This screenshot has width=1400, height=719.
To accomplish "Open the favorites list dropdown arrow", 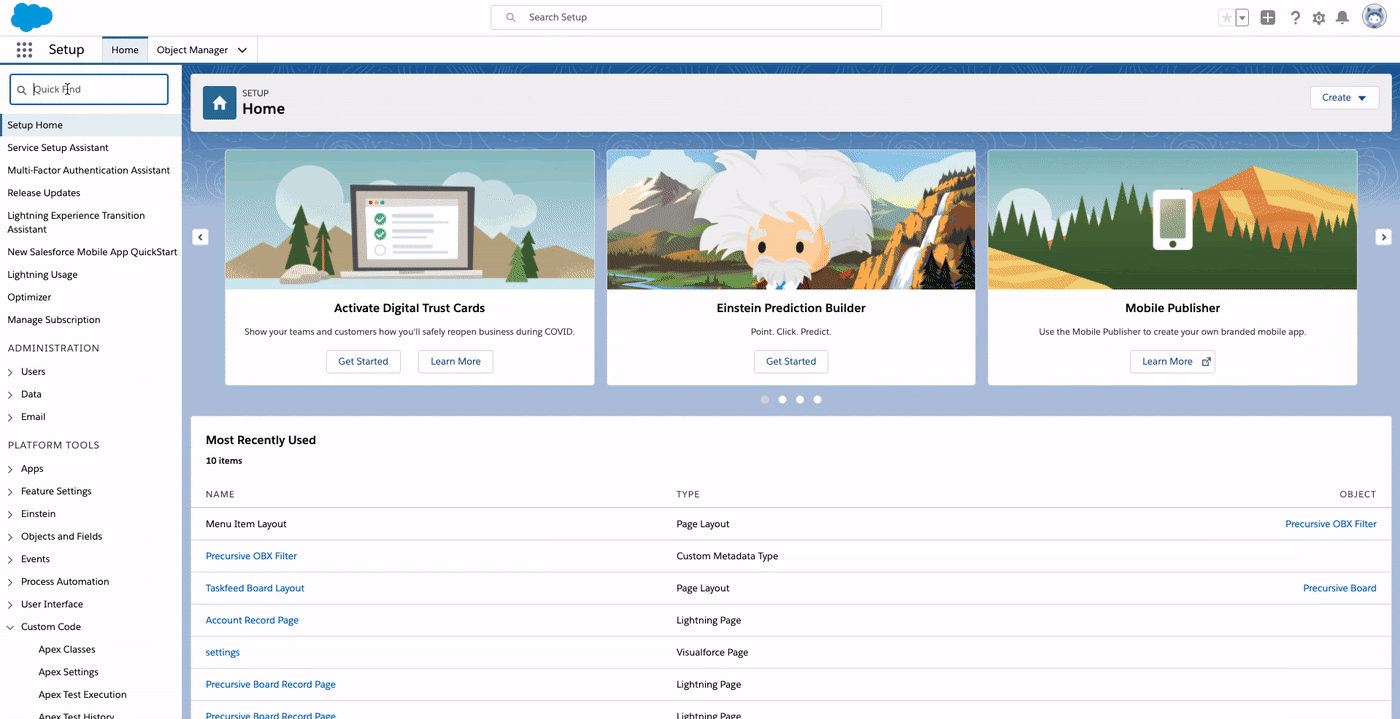I will tap(1242, 18).
